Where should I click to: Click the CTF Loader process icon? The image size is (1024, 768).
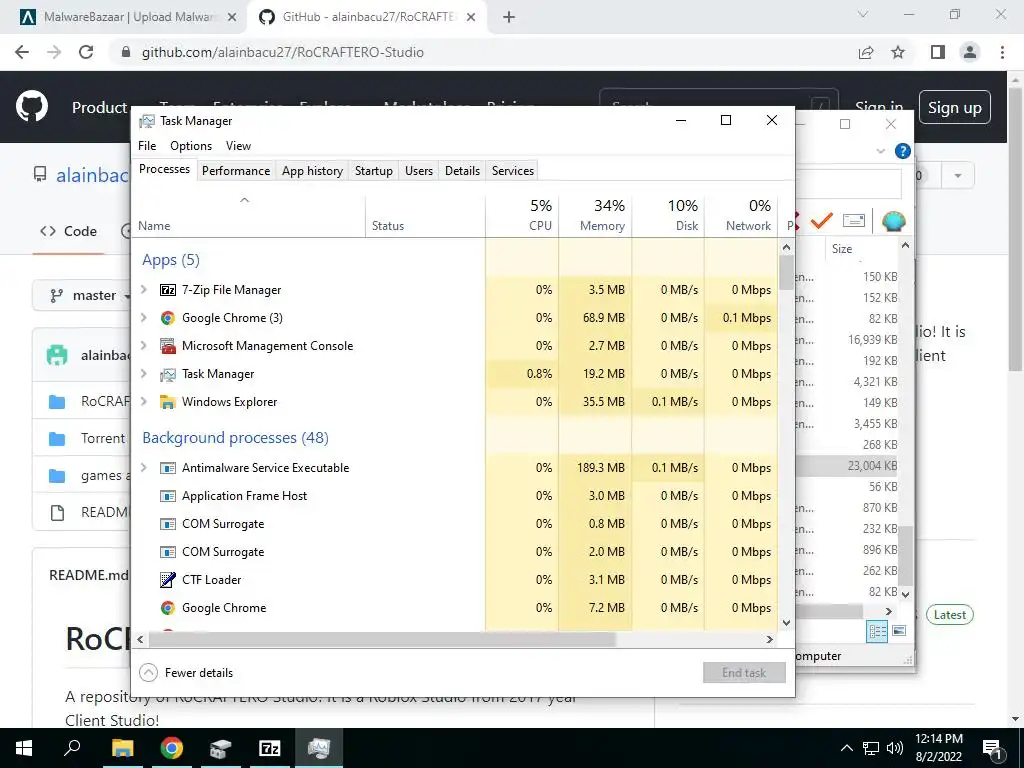(168, 580)
